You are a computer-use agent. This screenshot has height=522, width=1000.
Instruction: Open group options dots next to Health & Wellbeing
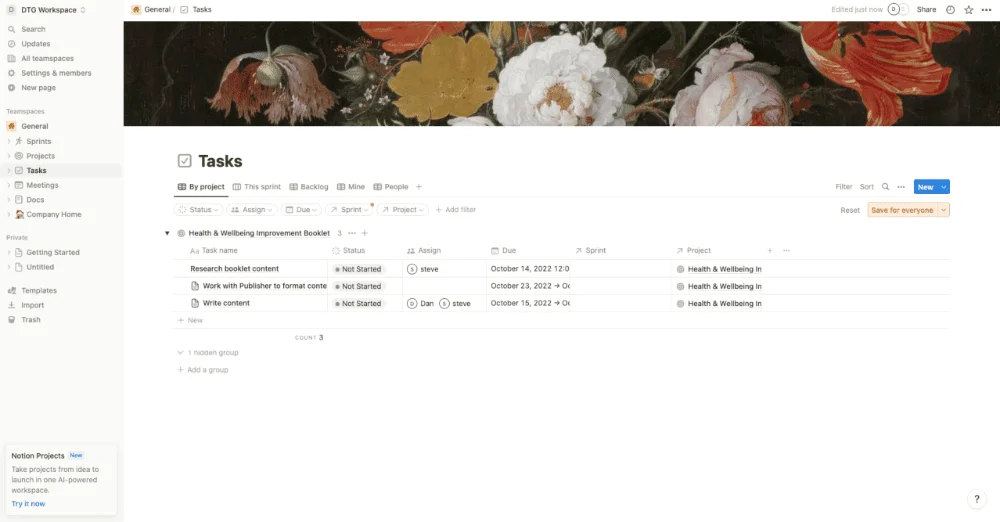pyautogui.click(x=352, y=234)
